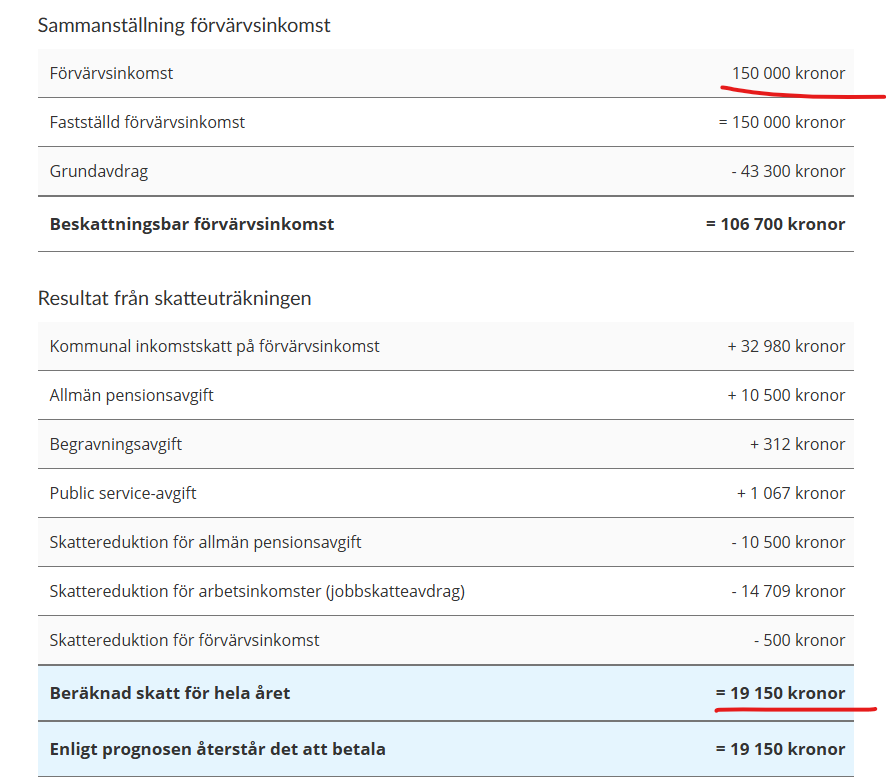Select Beskattningsbar förvärvsinkomst bold row
The width and height of the screenshot is (886, 784).
point(446,224)
